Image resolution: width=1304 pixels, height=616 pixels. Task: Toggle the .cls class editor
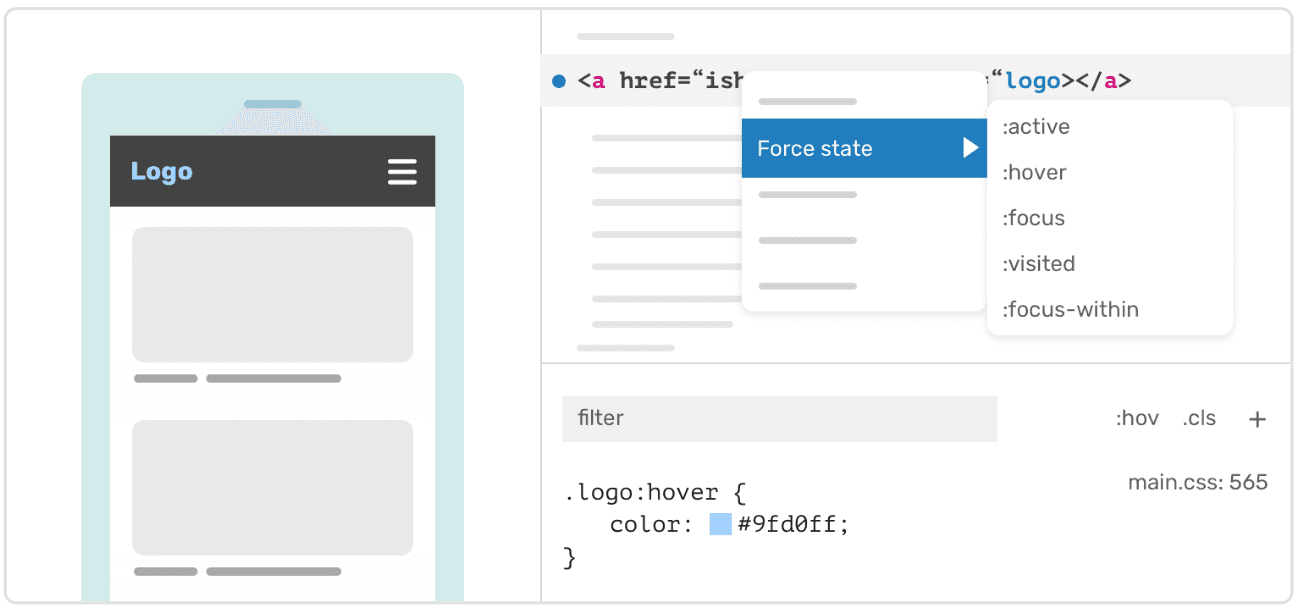[x=1199, y=419]
